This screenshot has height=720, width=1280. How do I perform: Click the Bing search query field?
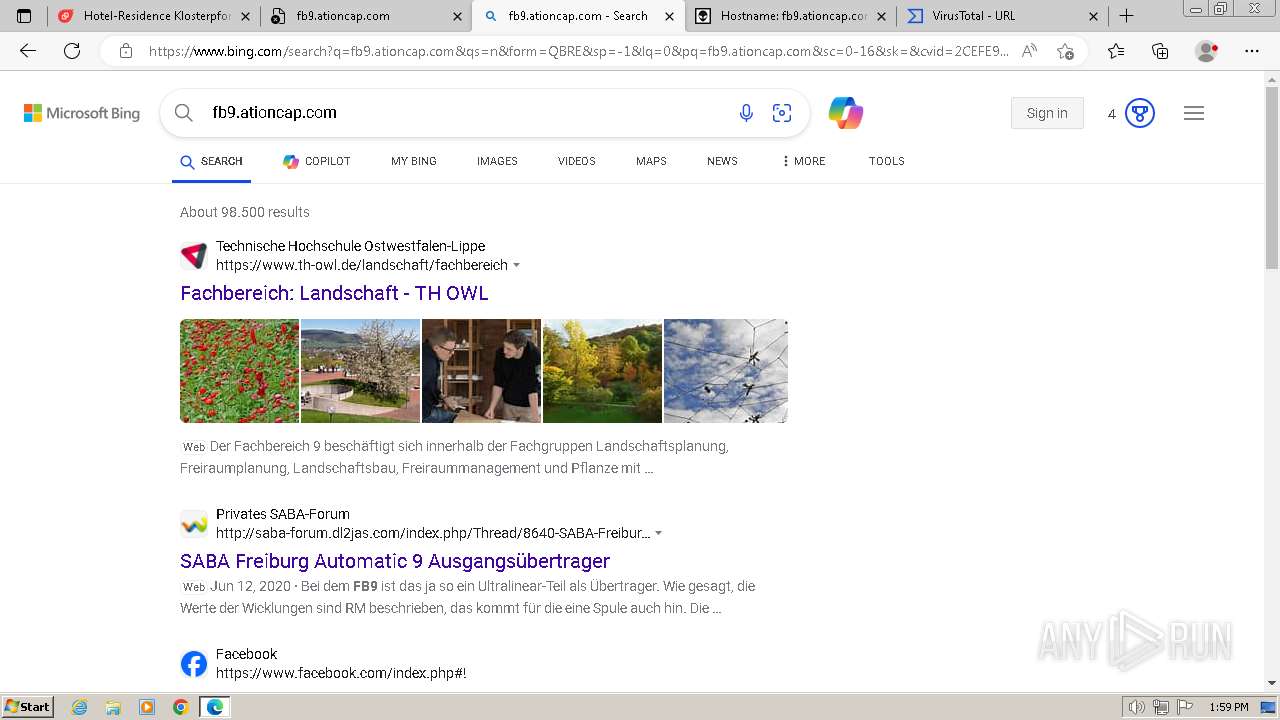point(465,113)
